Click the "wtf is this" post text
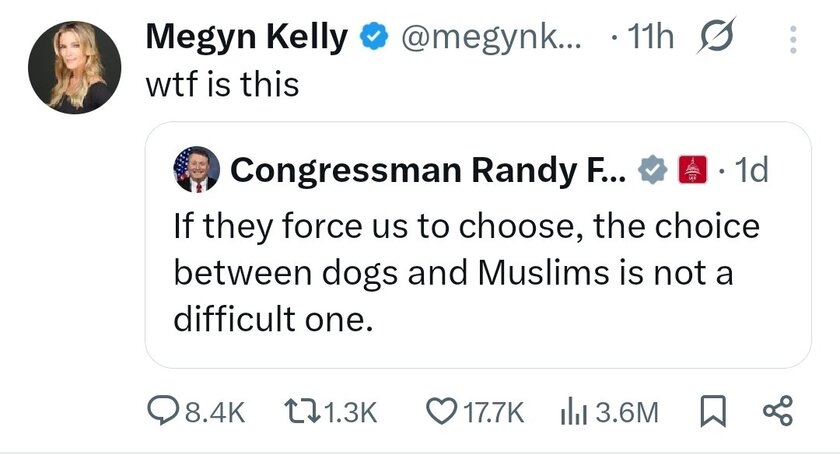 (223, 84)
